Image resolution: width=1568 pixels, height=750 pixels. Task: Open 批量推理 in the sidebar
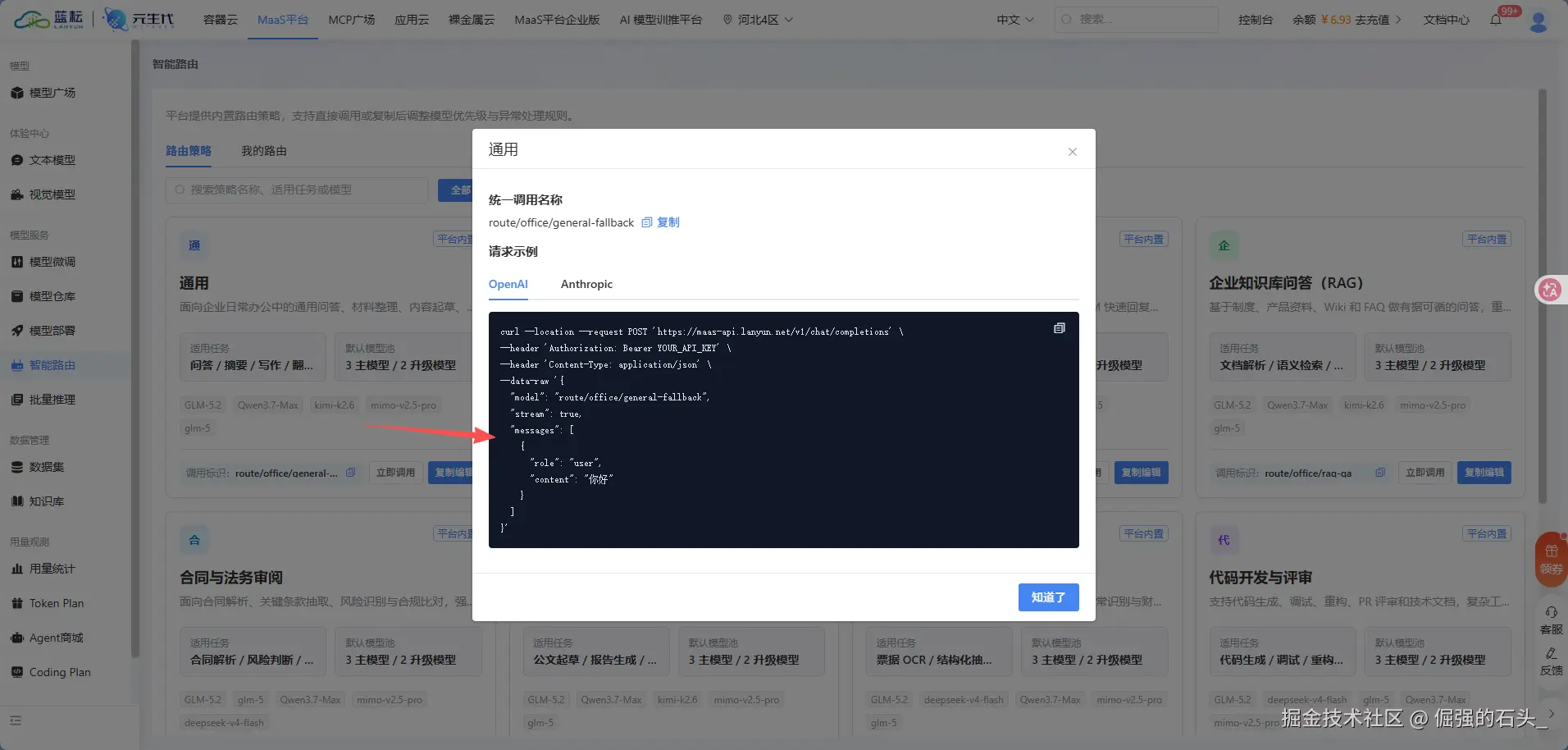coord(52,400)
